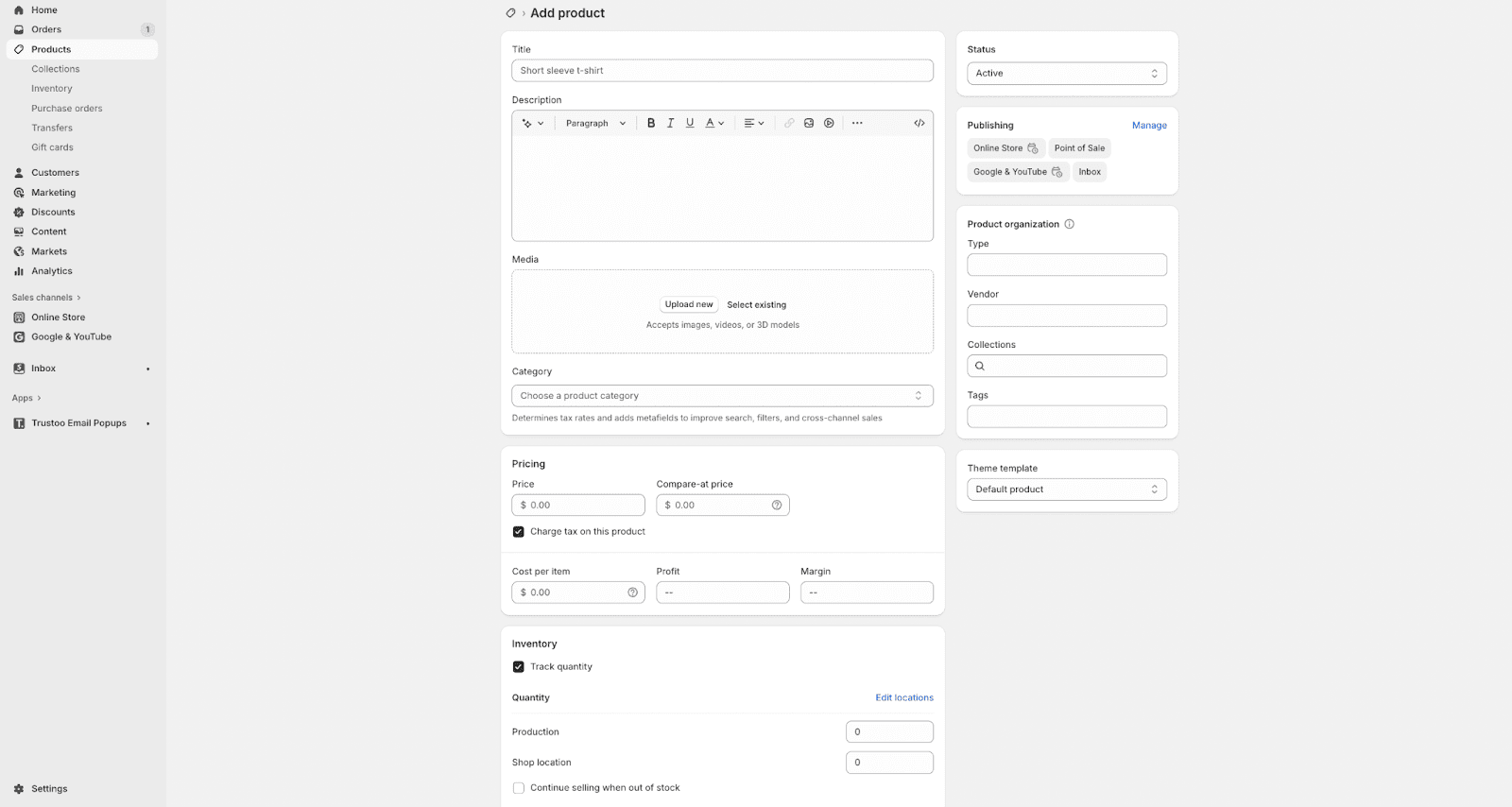This screenshot has height=807, width=1512.
Task: Open Collections in sidebar
Action: (56, 69)
